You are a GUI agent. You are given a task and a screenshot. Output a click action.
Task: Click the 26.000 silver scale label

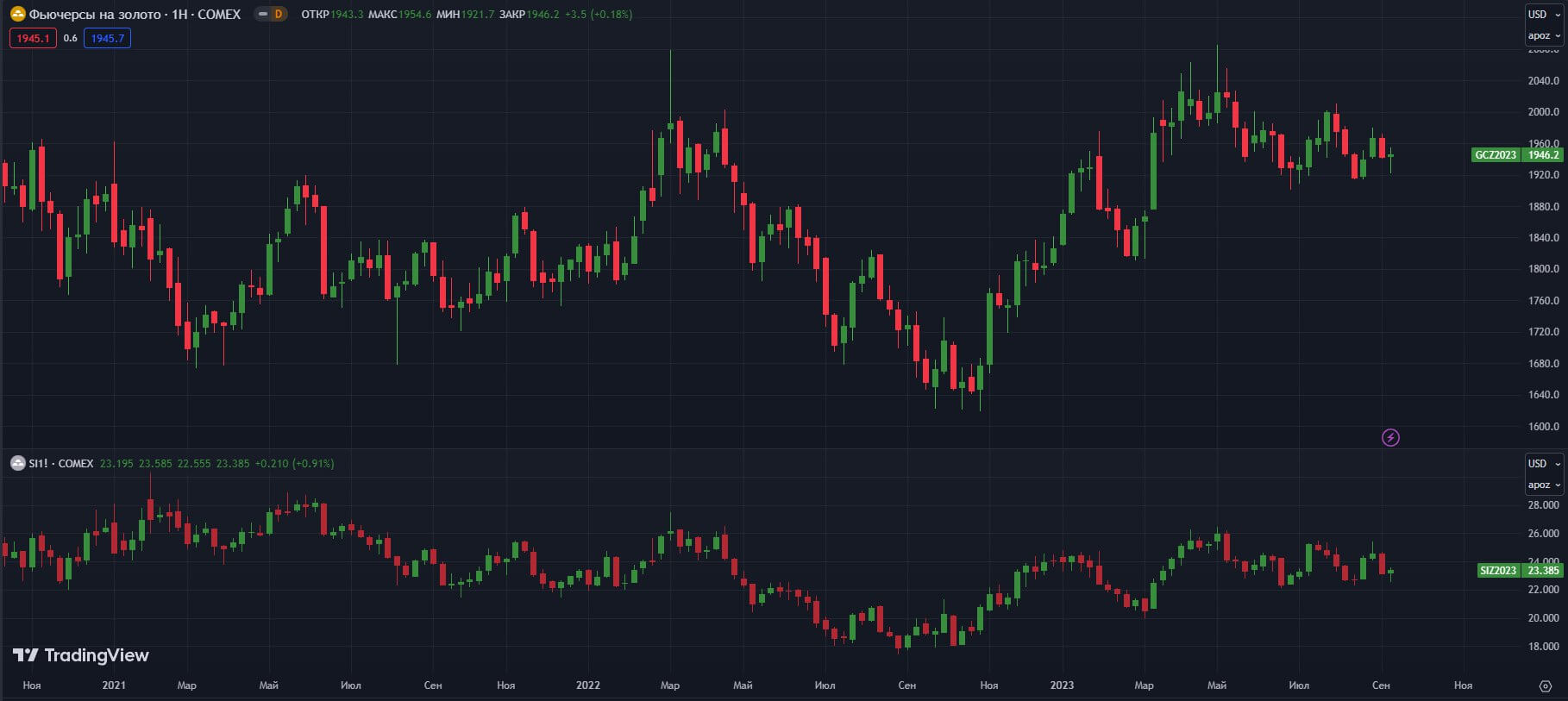[x=1544, y=534]
